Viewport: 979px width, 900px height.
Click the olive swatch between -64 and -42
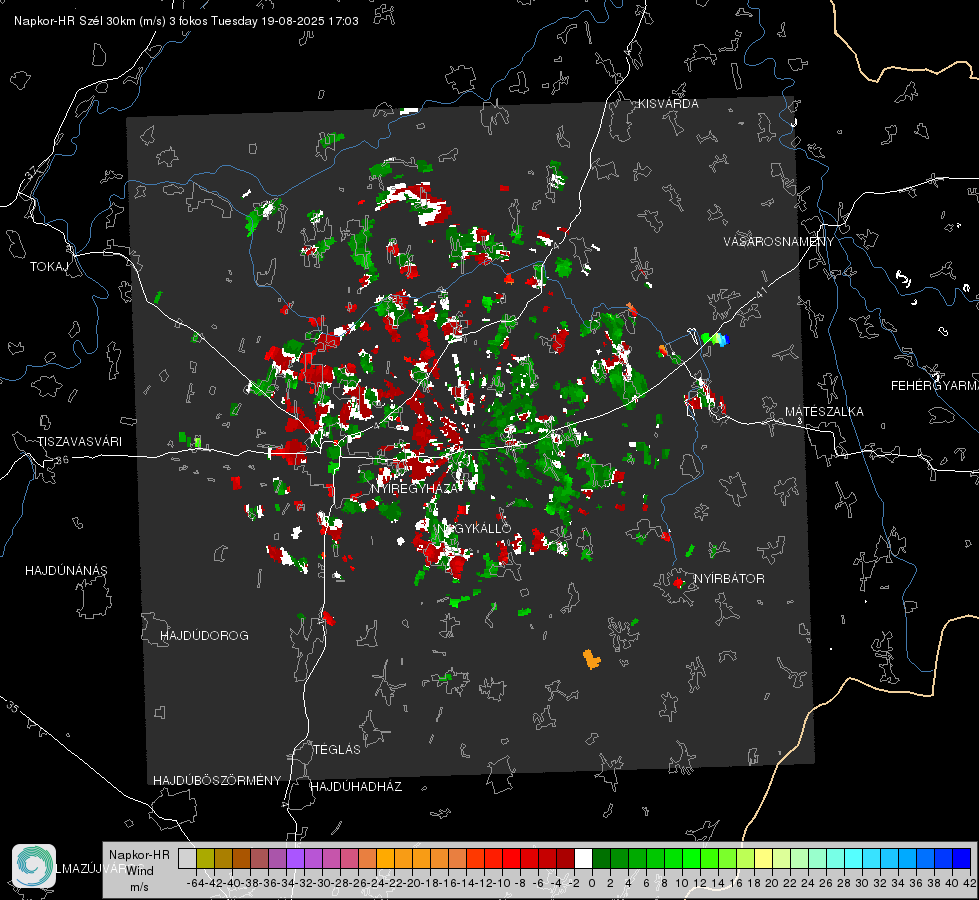click(x=205, y=859)
